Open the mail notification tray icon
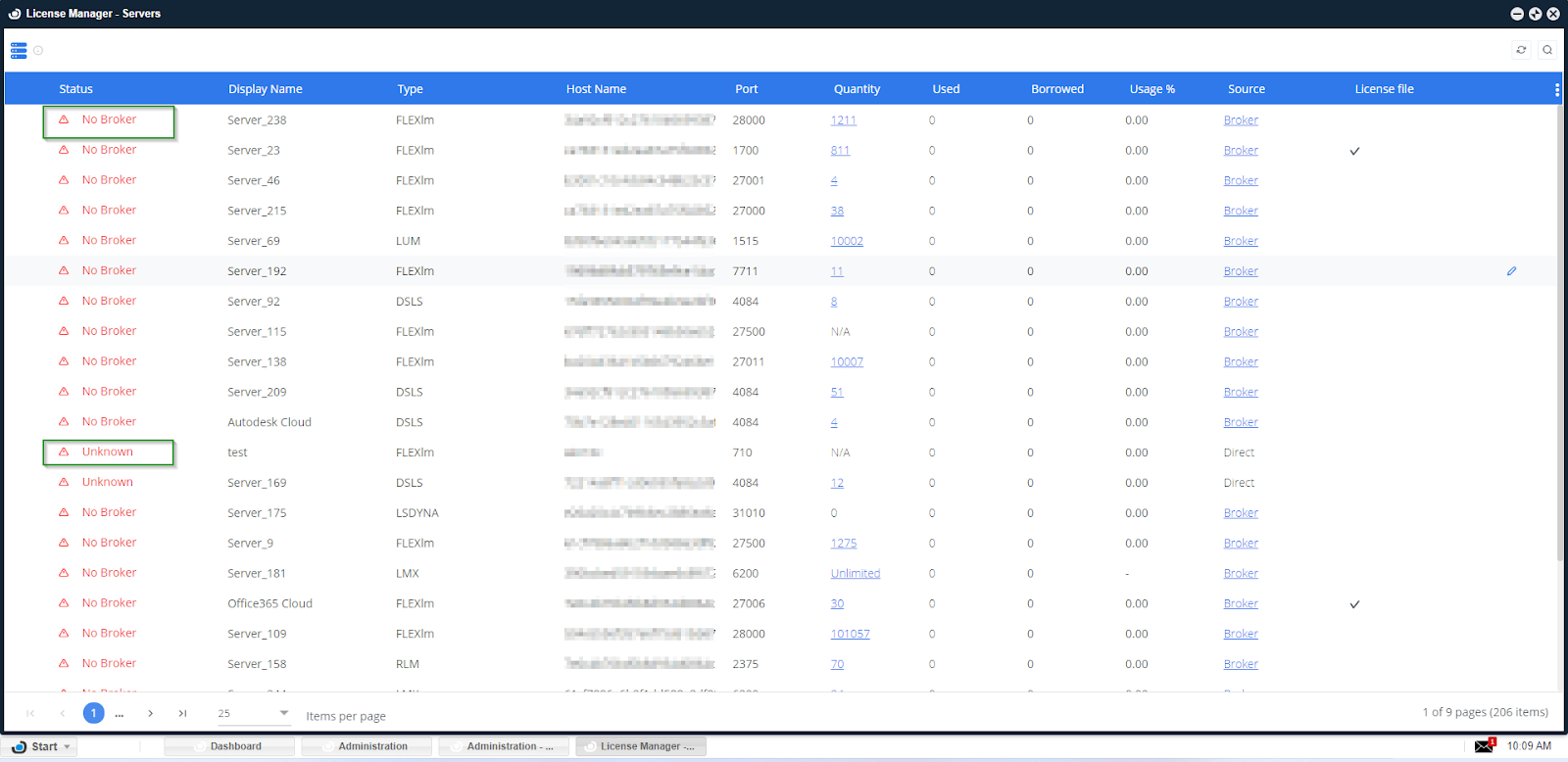 1484,746
